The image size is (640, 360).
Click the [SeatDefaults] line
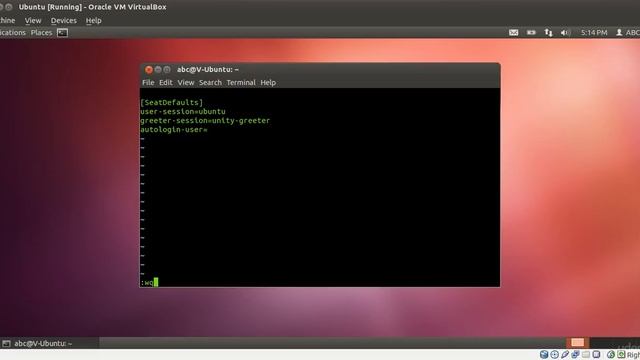click(x=171, y=102)
